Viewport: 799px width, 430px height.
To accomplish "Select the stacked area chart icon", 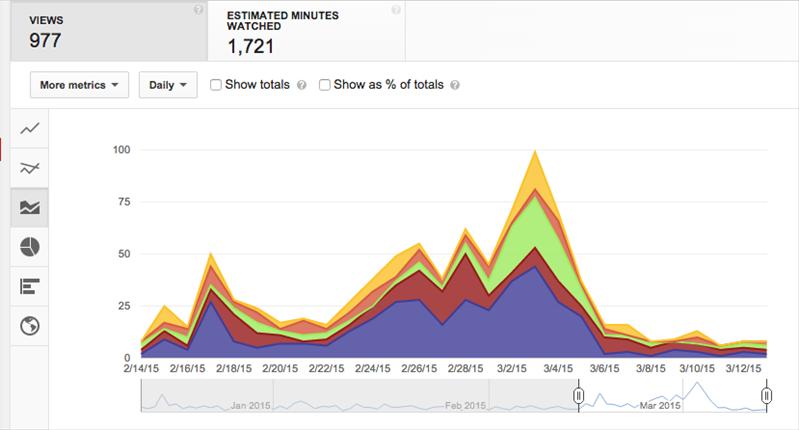I will point(30,207).
